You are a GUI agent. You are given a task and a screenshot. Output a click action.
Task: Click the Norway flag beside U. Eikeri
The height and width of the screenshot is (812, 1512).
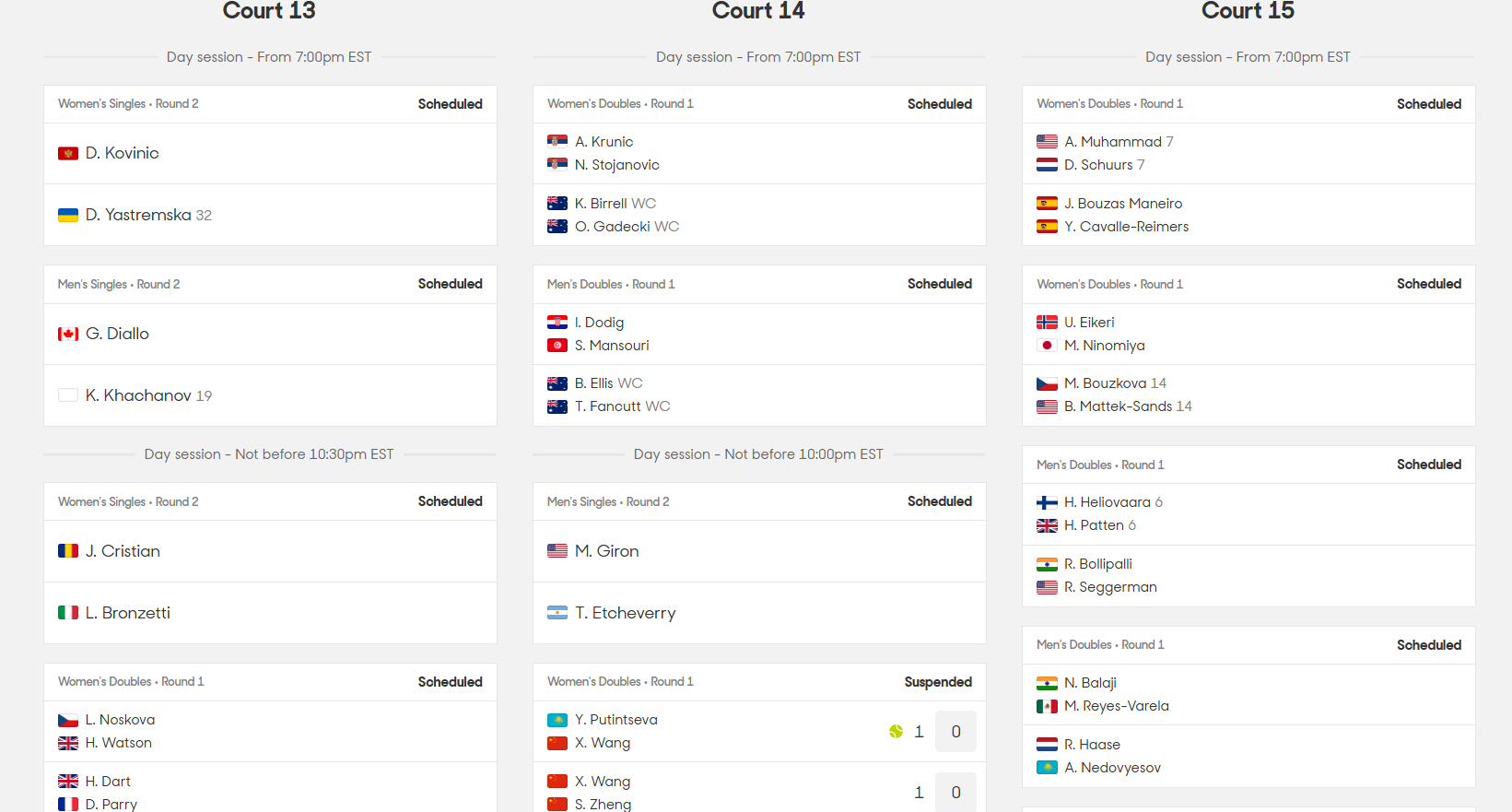[x=1047, y=323]
